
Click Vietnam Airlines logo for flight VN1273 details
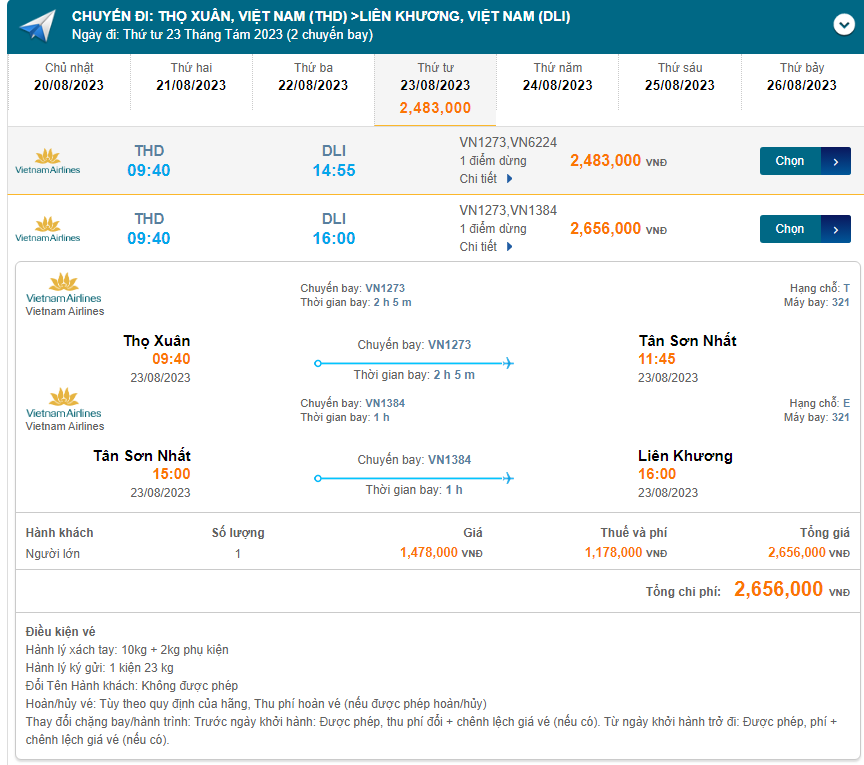64,288
